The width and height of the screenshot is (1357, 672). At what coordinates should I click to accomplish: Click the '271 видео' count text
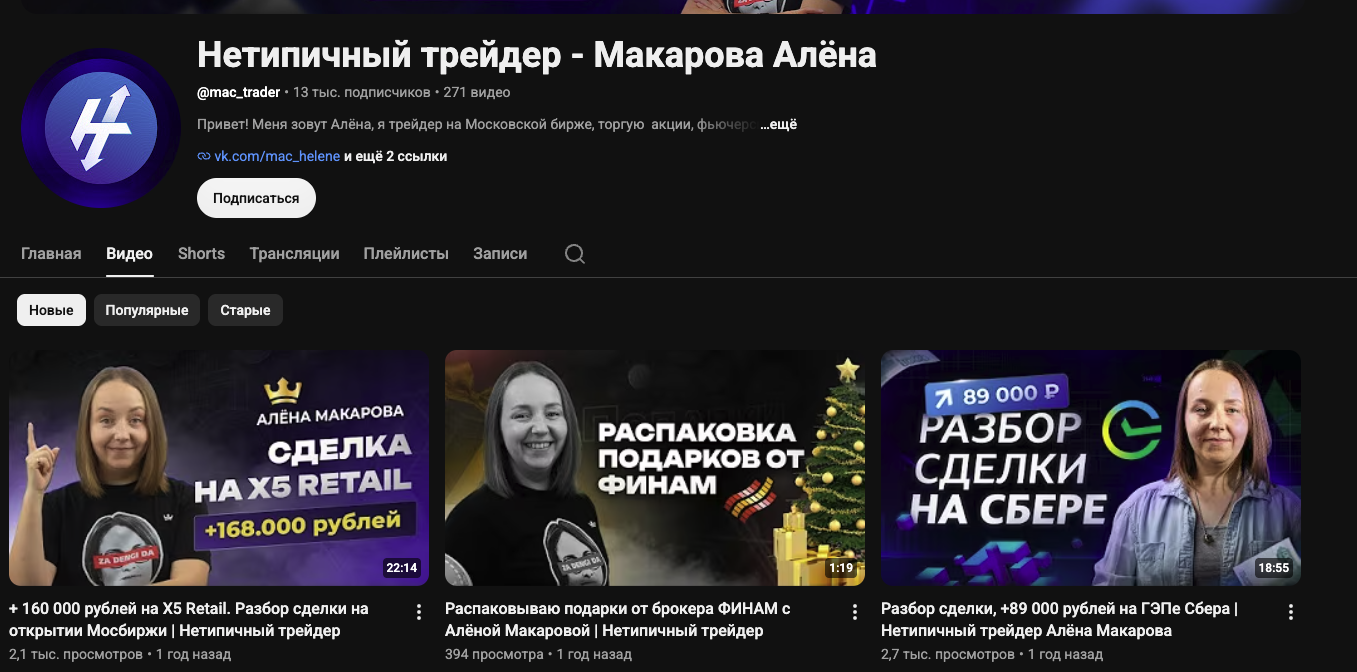point(477,92)
